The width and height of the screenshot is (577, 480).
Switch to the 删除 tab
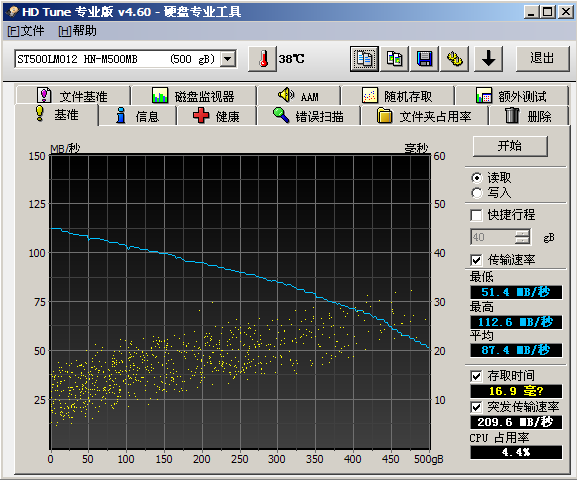pyautogui.click(x=528, y=116)
